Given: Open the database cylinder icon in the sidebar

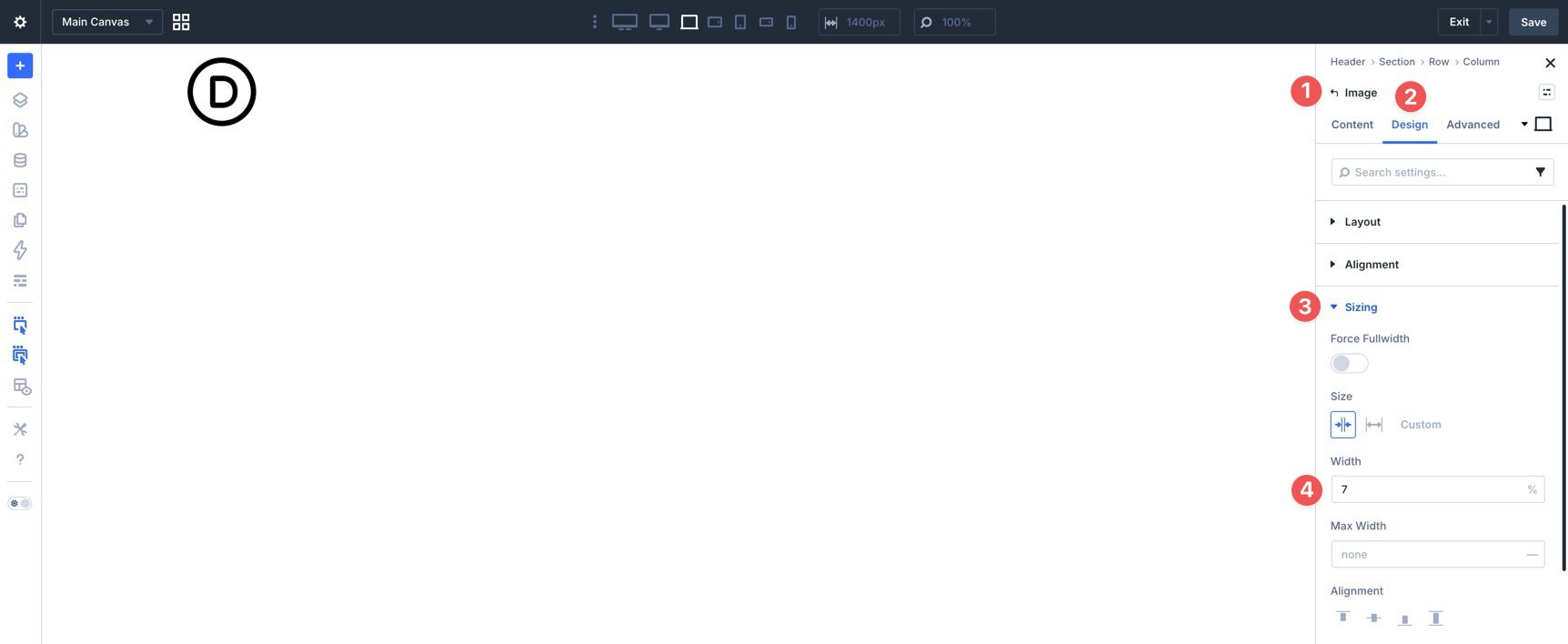Looking at the screenshot, I should (20, 160).
